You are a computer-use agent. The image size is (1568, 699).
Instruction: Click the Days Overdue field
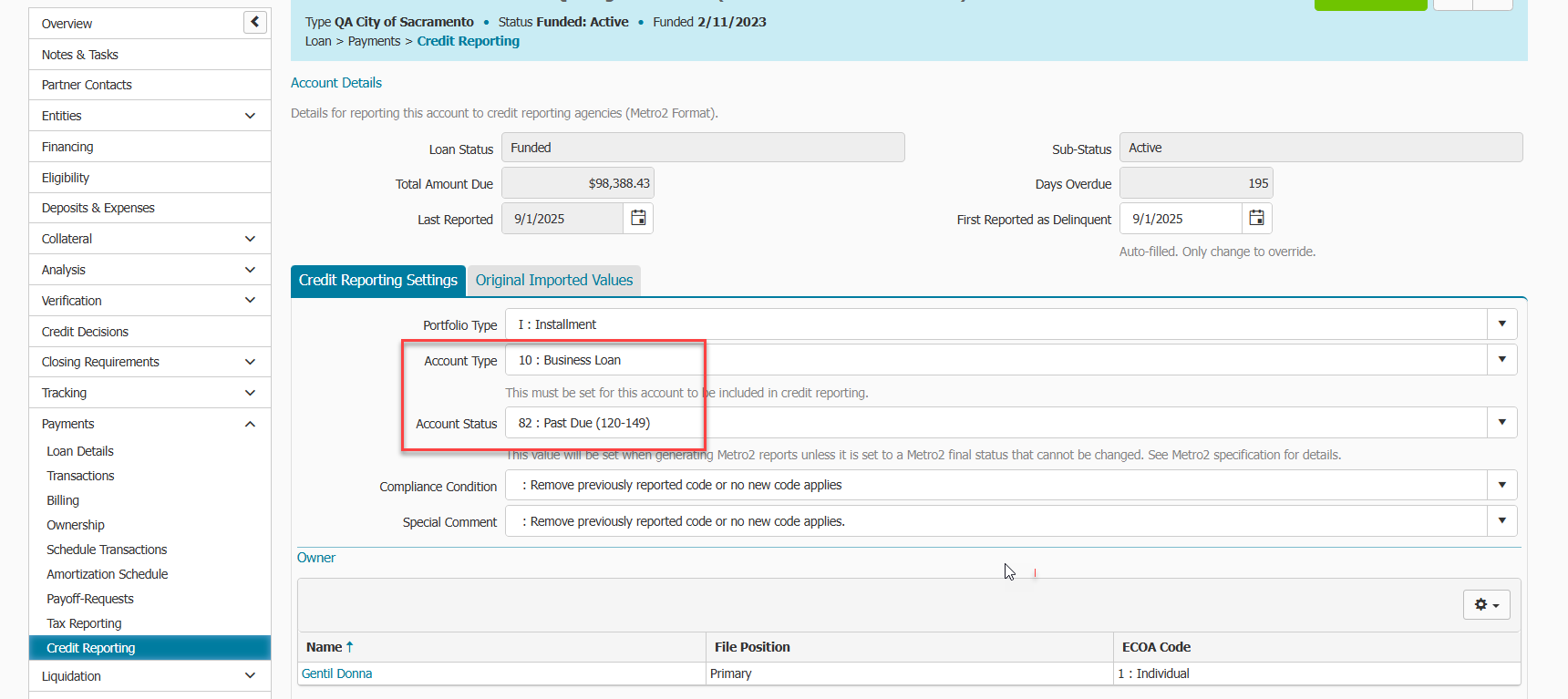click(1196, 183)
